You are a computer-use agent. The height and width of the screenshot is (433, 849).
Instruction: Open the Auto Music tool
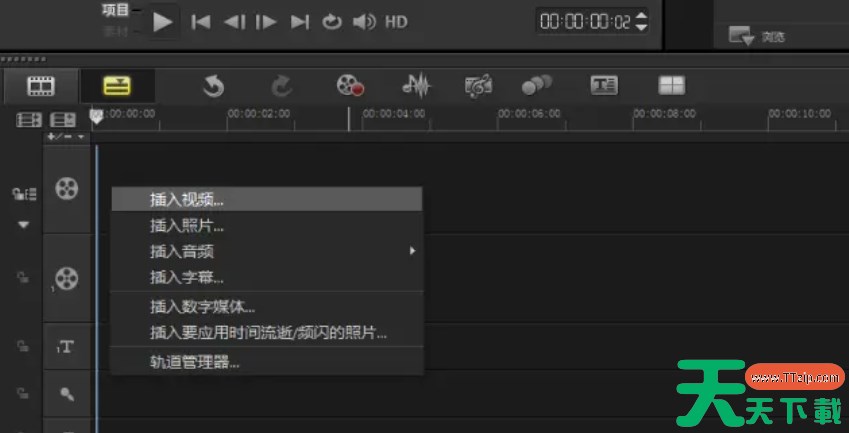coord(479,86)
